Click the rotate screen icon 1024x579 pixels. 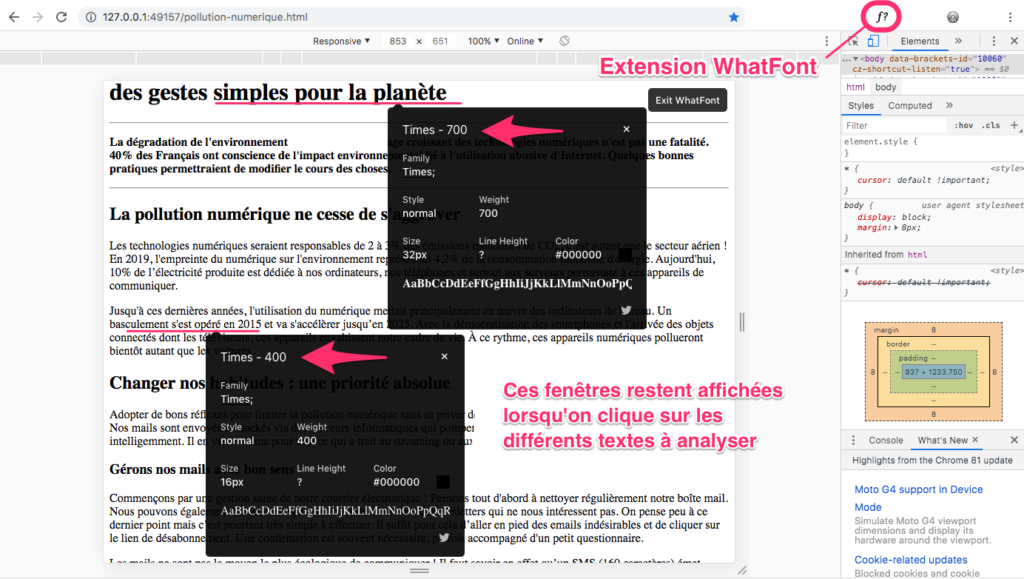(564, 41)
